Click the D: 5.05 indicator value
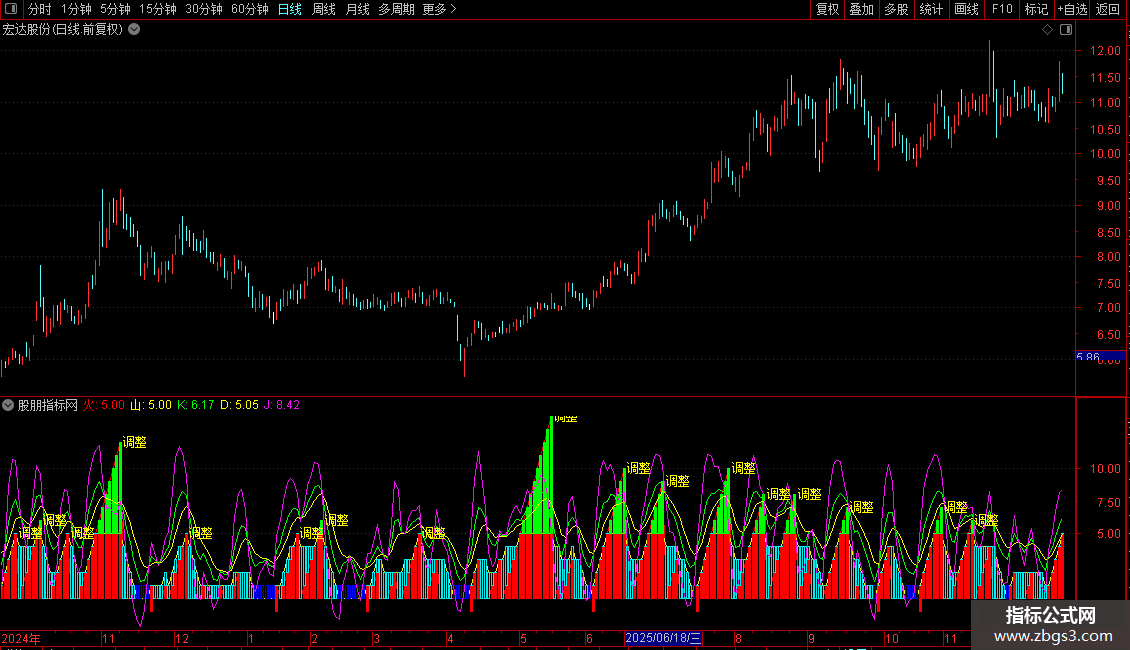The image size is (1130, 650). click(x=239, y=405)
